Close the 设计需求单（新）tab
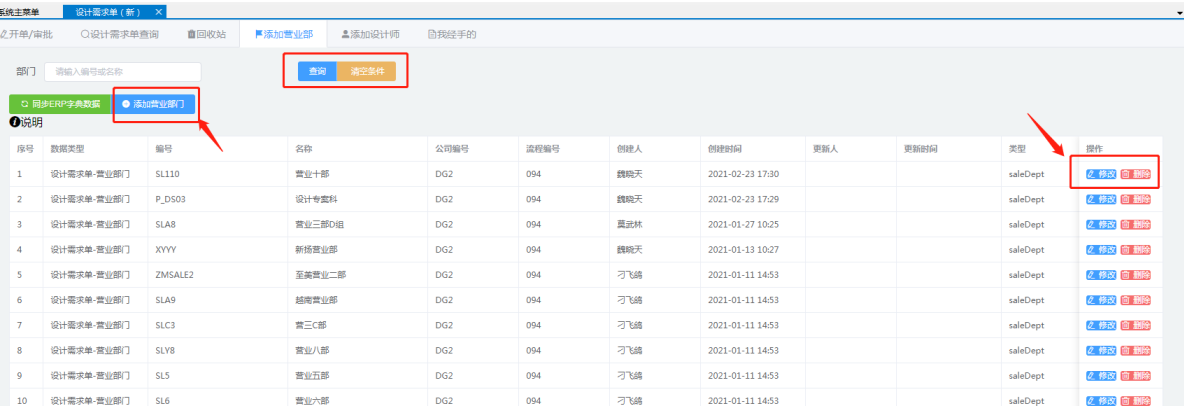 pyautogui.click(x=158, y=12)
